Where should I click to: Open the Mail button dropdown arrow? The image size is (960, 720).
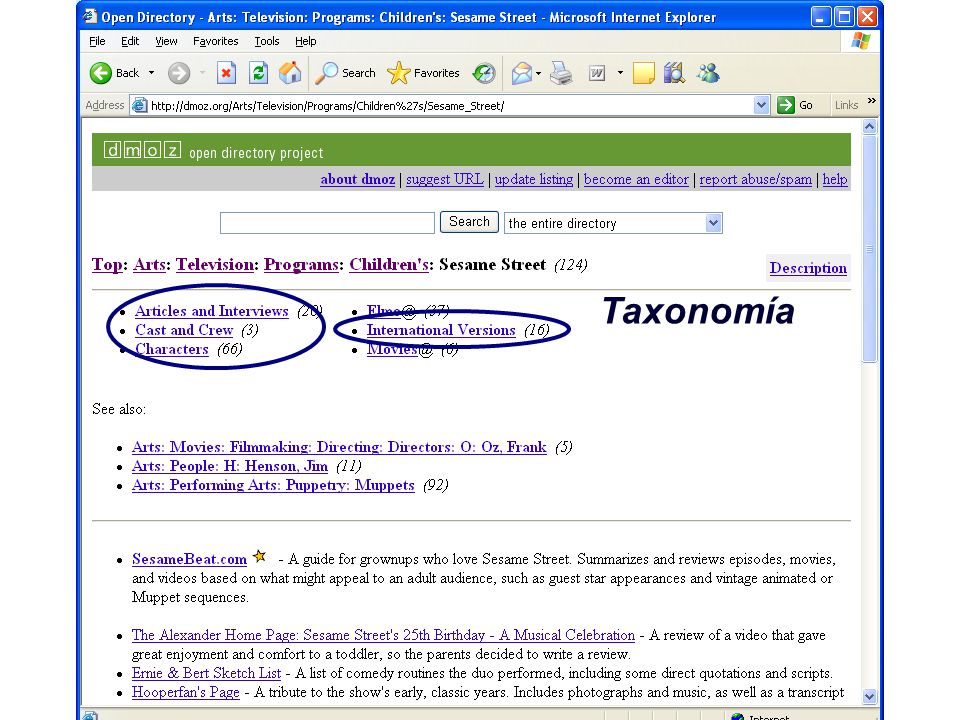click(x=538, y=73)
